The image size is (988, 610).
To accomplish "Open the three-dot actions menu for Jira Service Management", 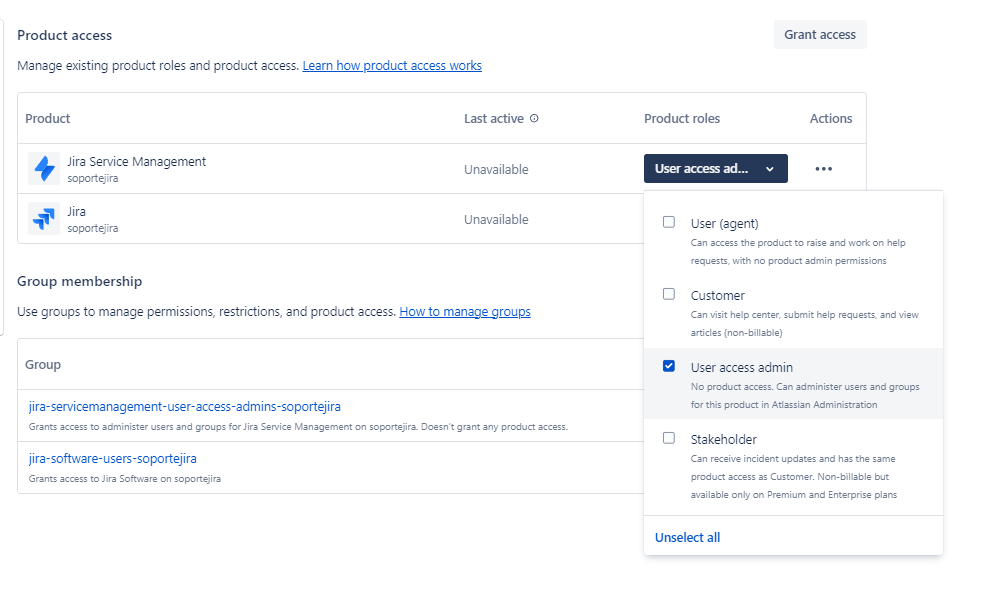I will coord(823,169).
